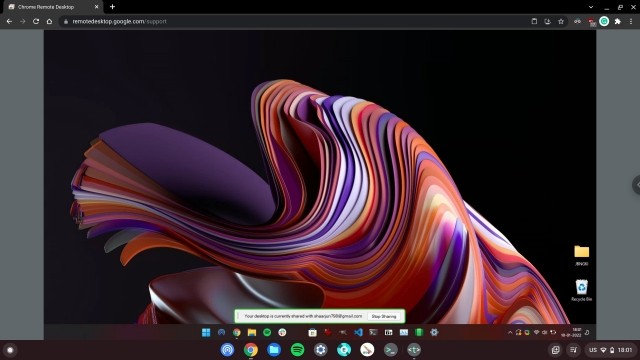Open the terminal icon in the remote taskbar
This screenshot has width=640, height=360.
(x=373, y=332)
